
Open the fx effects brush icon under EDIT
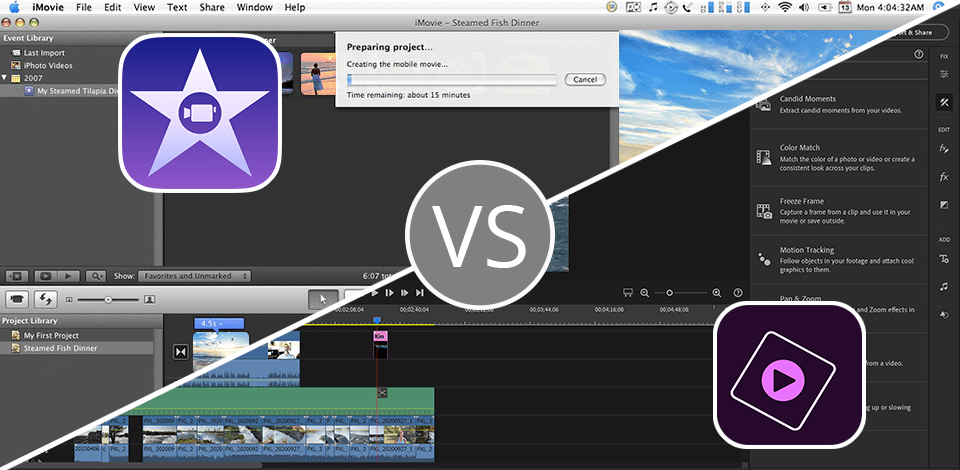point(944,148)
